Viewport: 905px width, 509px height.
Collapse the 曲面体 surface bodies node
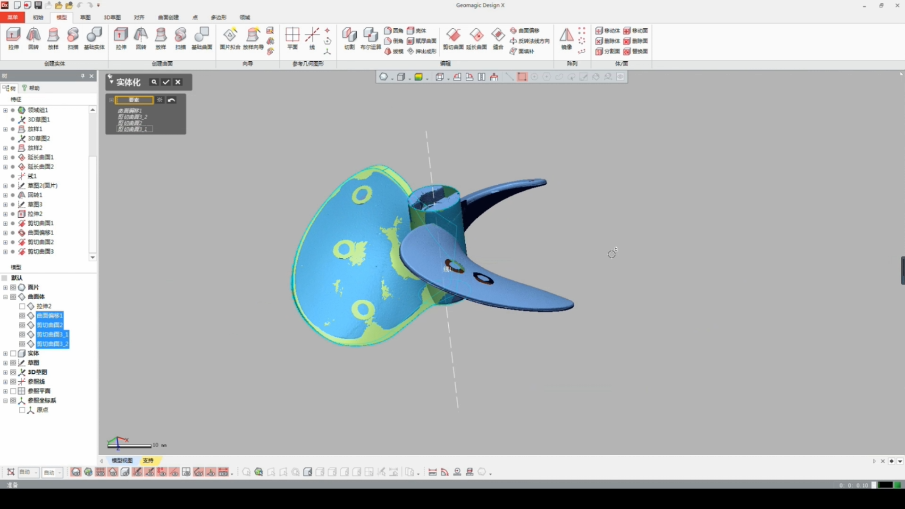[x=5, y=297]
